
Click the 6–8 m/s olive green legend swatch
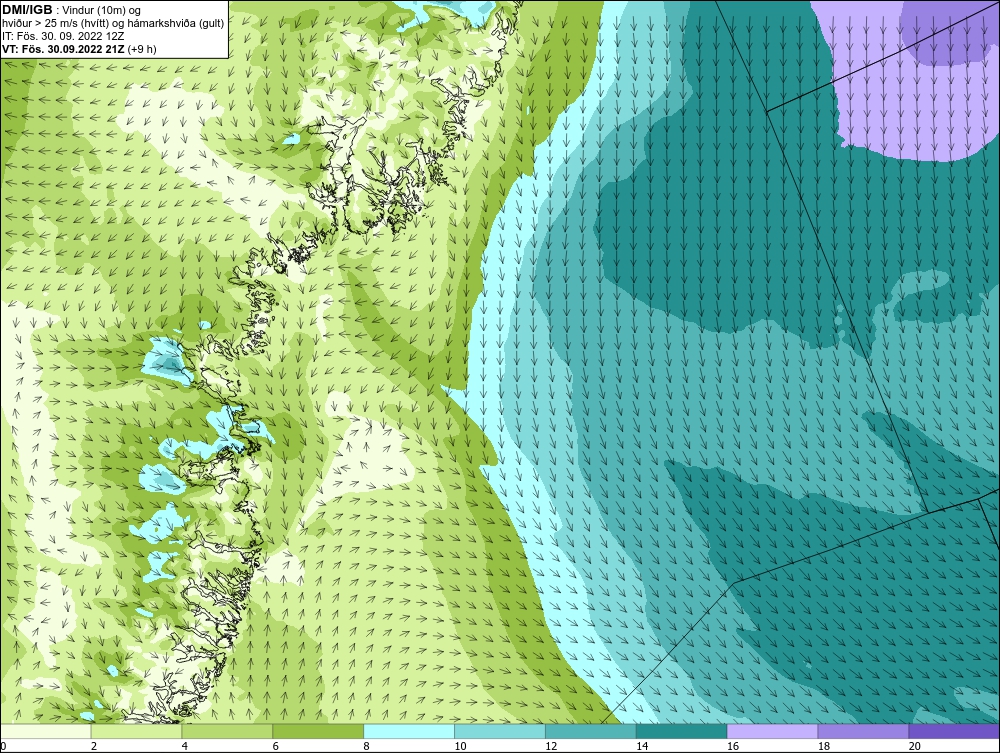(318, 731)
